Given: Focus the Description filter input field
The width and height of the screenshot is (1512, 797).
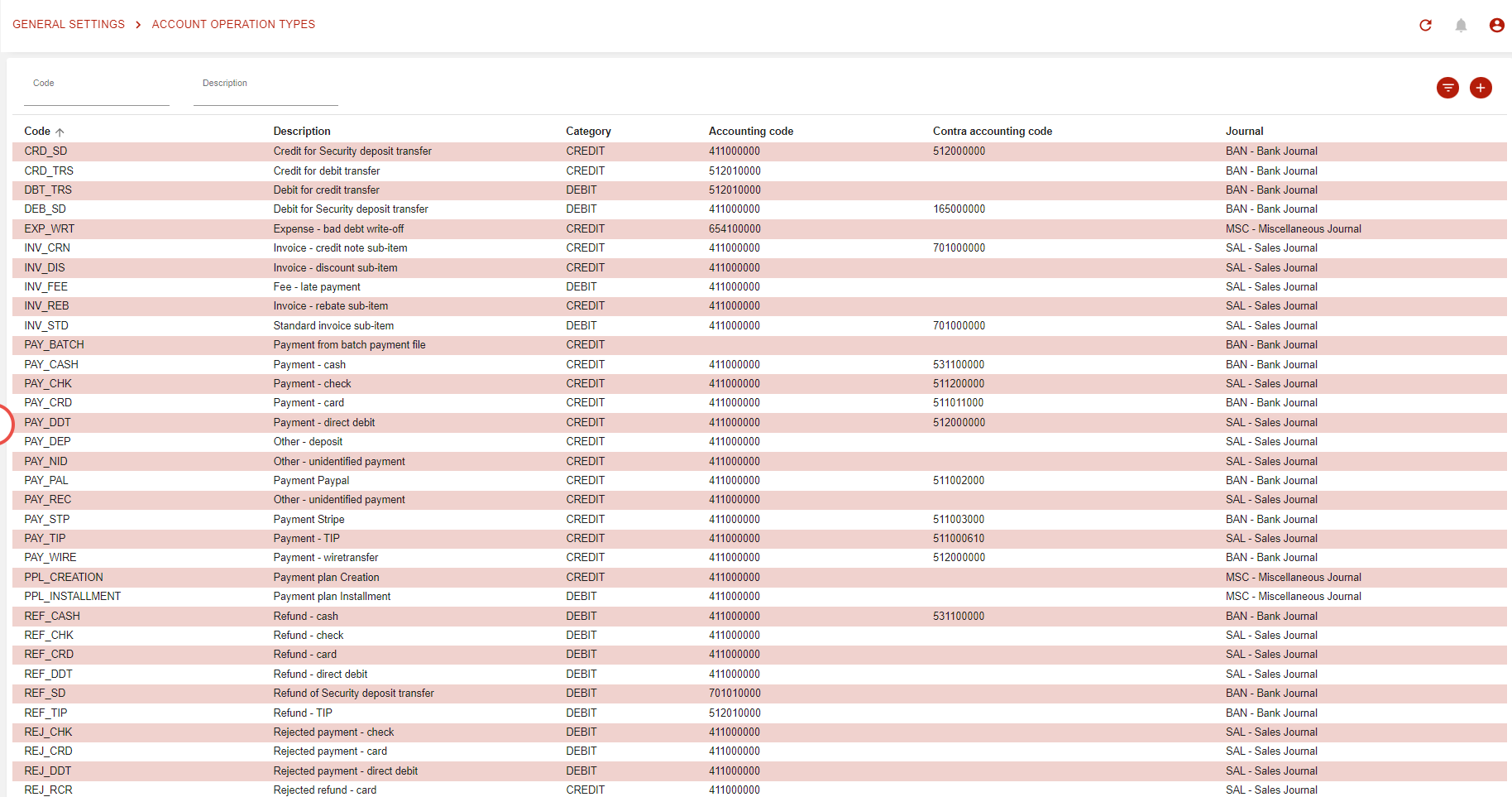Looking at the screenshot, I should pyautogui.click(x=266, y=94).
